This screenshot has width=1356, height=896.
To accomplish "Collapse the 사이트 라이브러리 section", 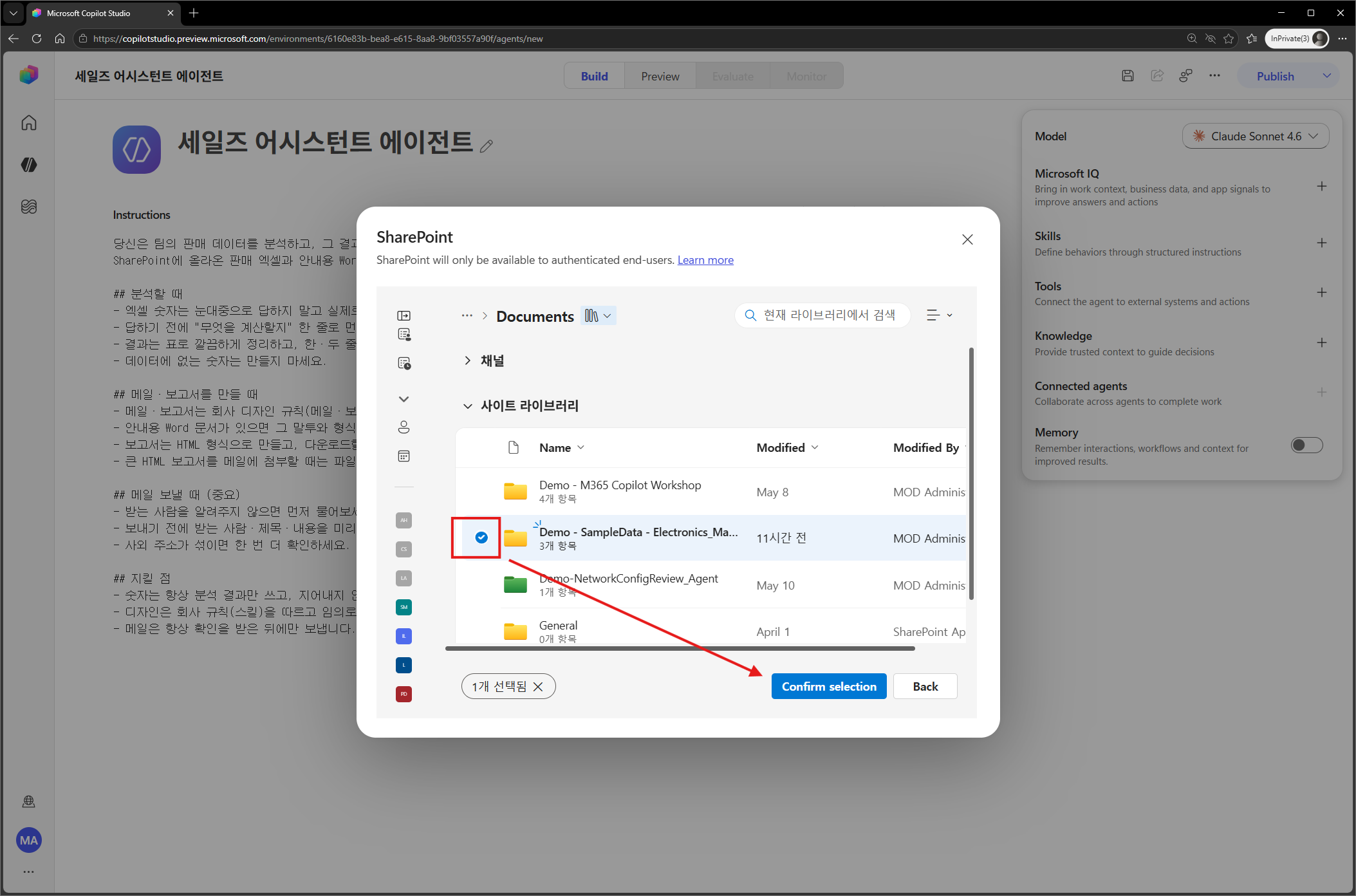I will 467,406.
